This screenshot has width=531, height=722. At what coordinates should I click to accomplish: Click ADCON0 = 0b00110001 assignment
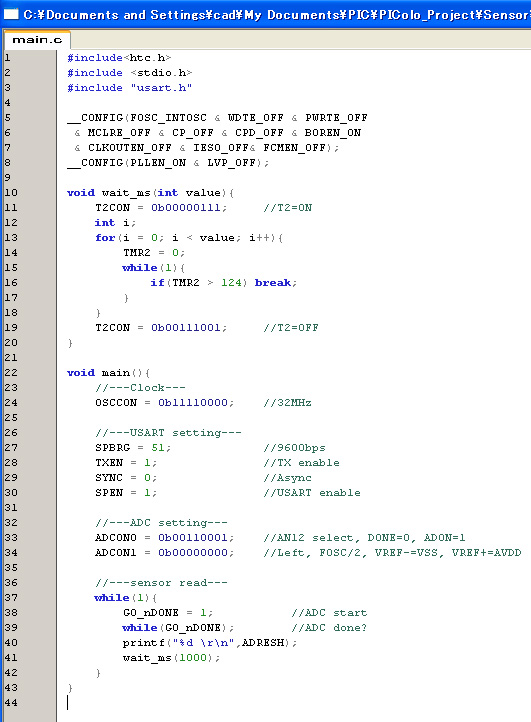coord(164,537)
